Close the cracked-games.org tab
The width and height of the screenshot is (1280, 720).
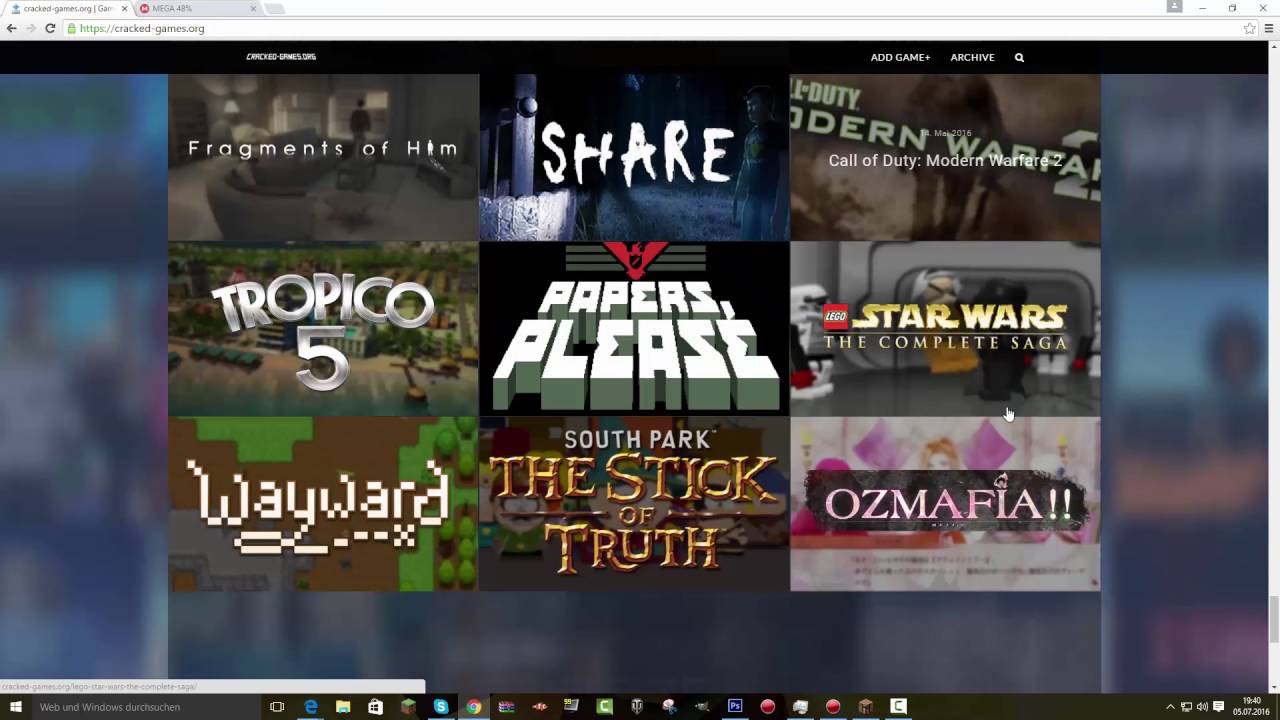(x=124, y=9)
